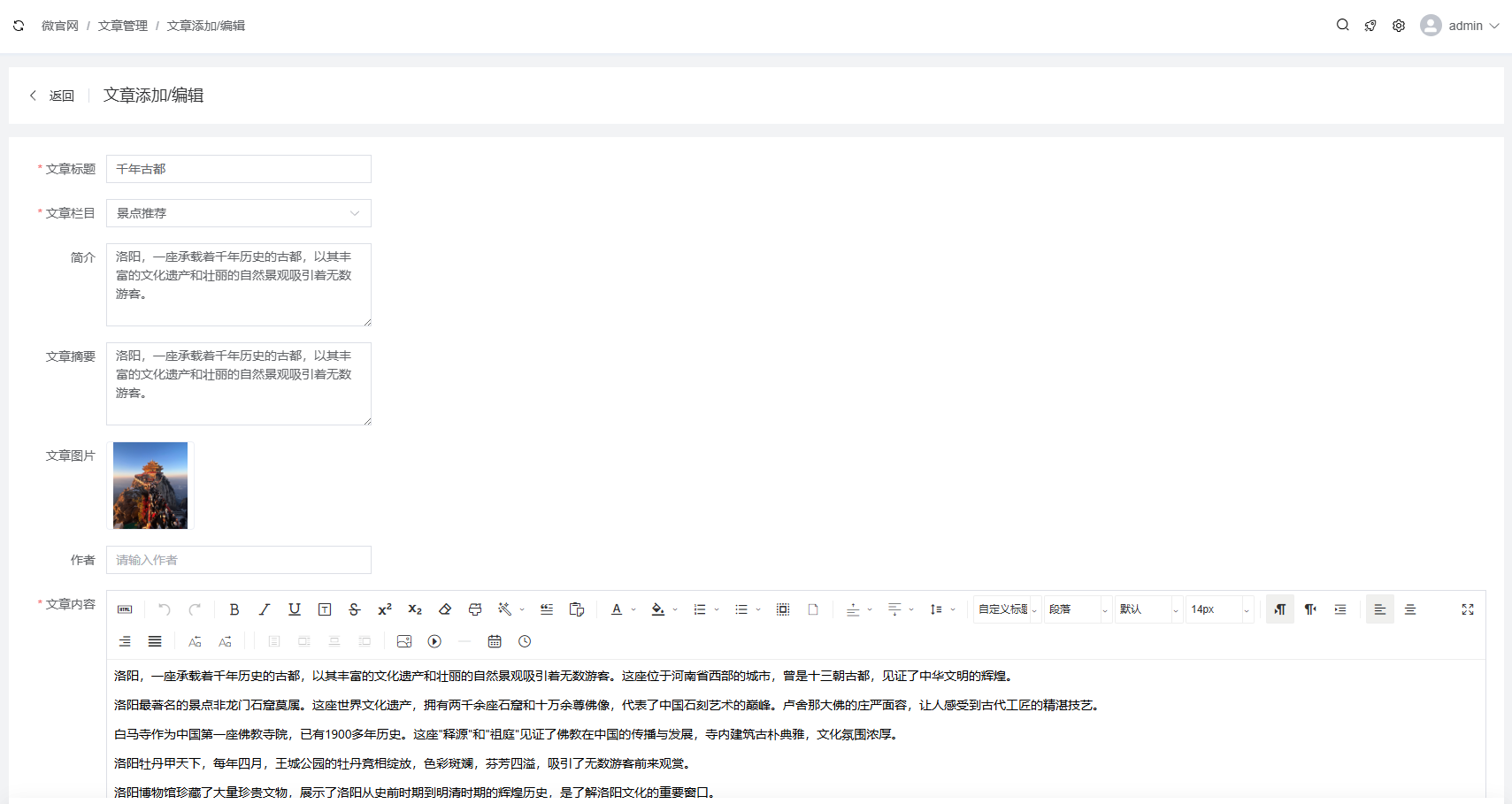The image size is (1512, 804).
Task: Click the convert to lowercase icon
Action: coord(225,641)
